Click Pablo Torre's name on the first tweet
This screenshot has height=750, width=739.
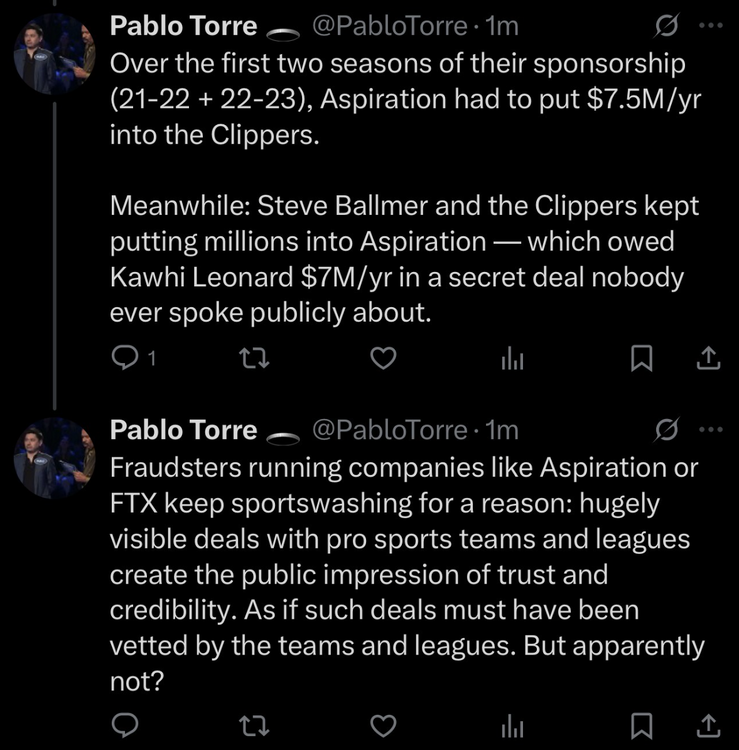pos(183,25)
